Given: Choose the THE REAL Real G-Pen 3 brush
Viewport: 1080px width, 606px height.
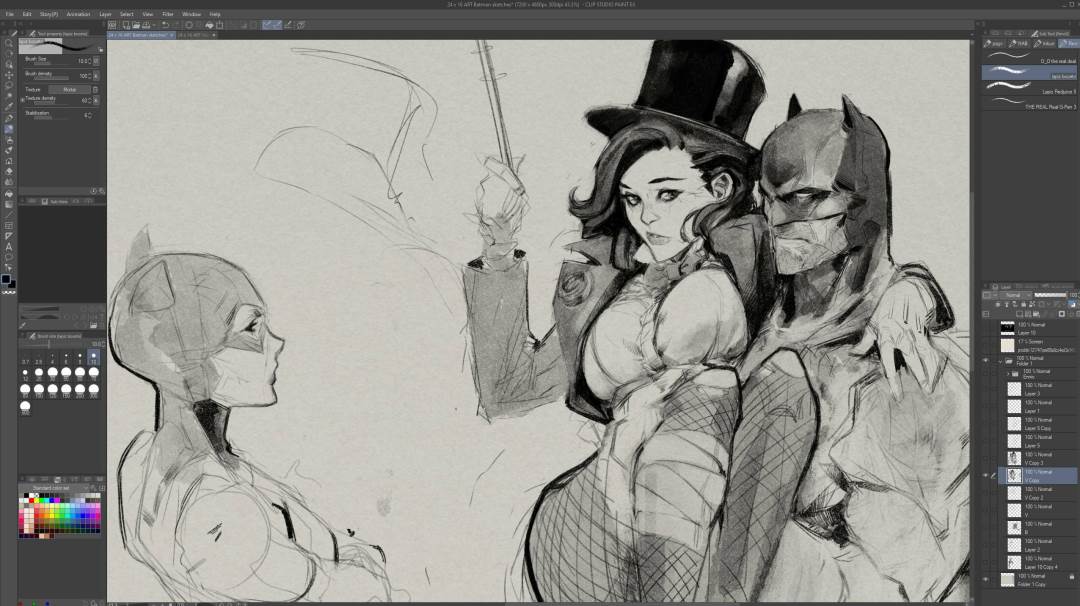Looking at the screenshot, I should (1030, 103).
